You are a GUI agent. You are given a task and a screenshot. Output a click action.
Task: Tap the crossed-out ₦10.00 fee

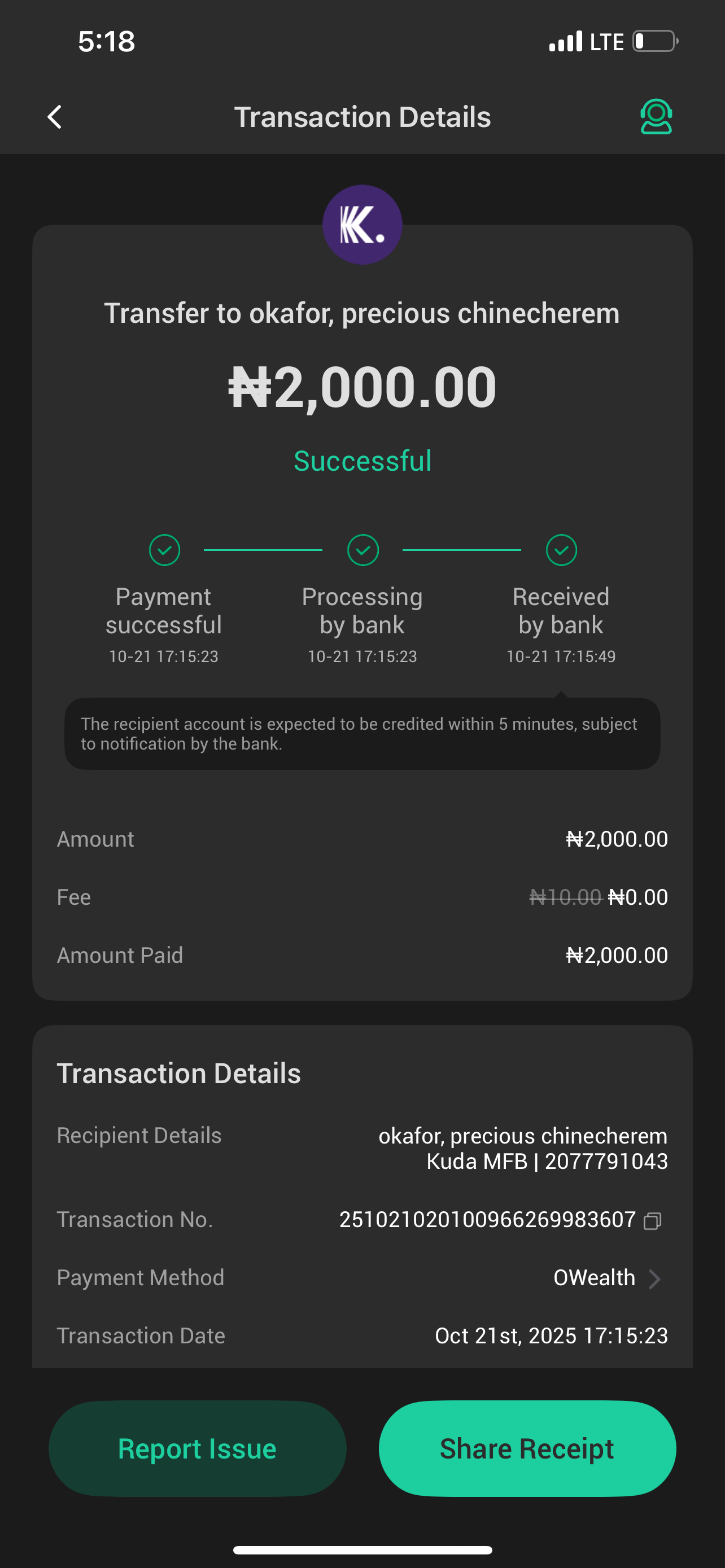[x=566, y=897]
